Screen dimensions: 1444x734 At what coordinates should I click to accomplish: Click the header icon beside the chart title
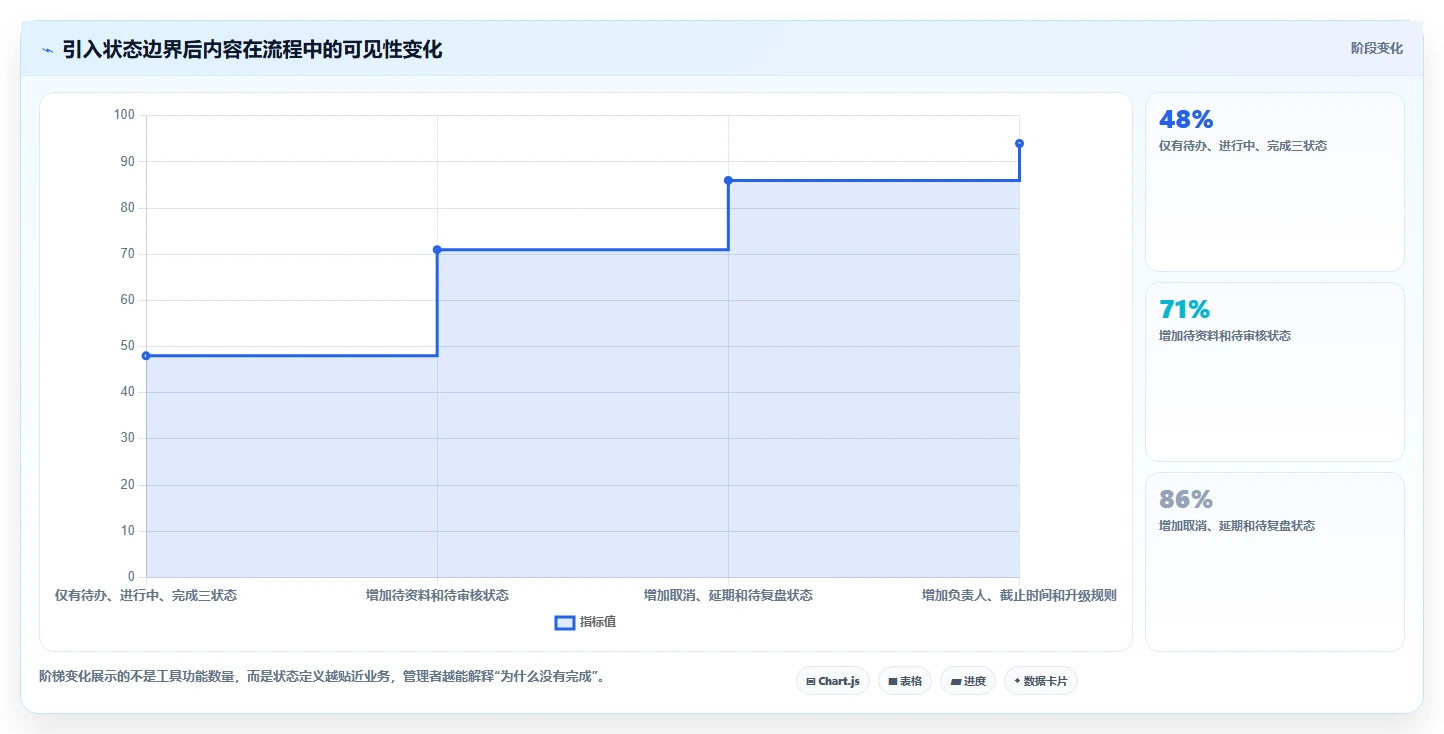tap(48, 49)
